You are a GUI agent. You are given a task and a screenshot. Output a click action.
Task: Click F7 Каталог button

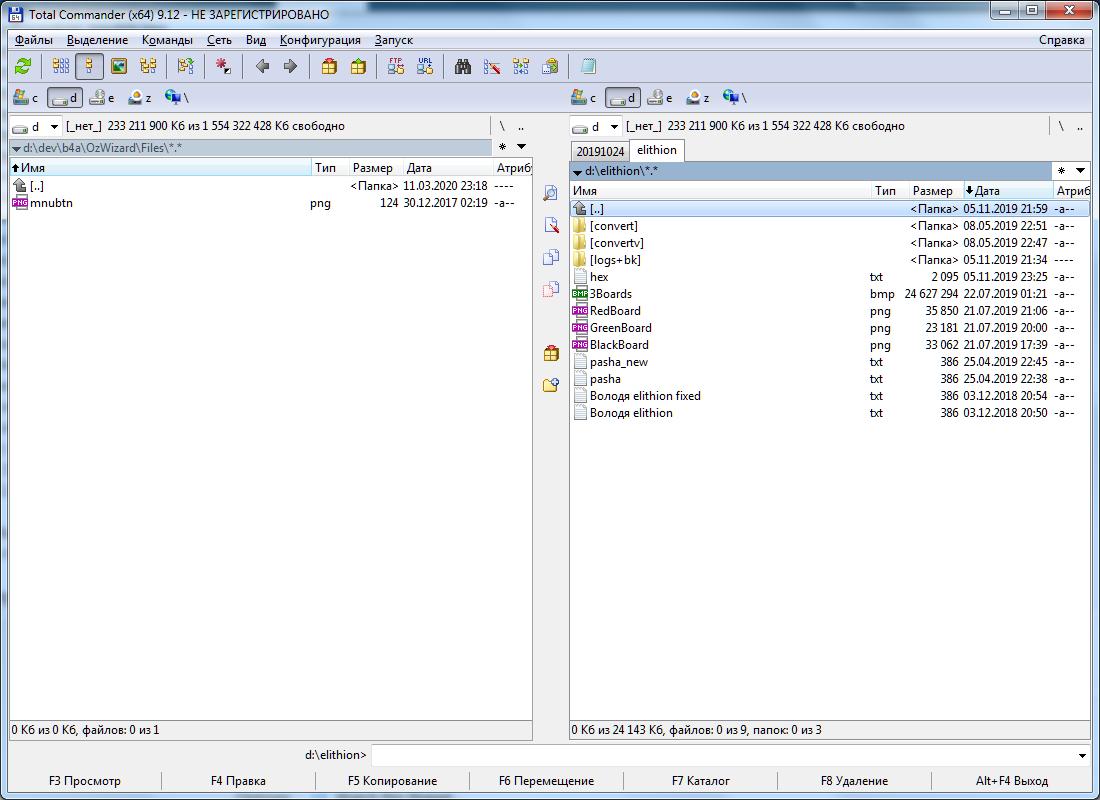coord(700,780)
